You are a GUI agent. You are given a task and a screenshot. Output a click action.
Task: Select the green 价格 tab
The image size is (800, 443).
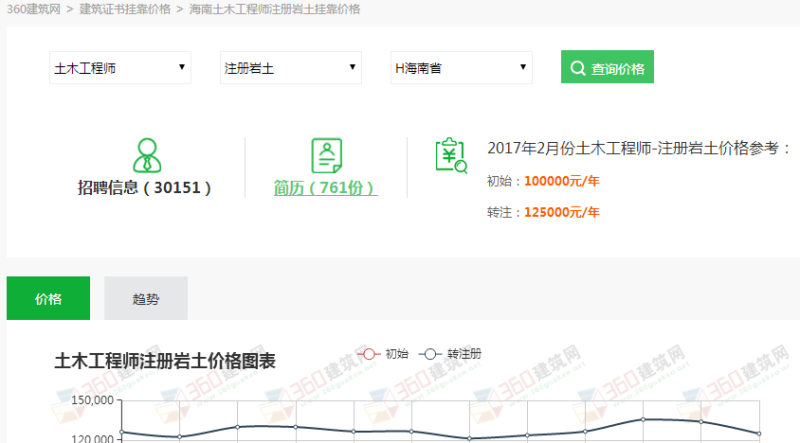click(48, 298)
